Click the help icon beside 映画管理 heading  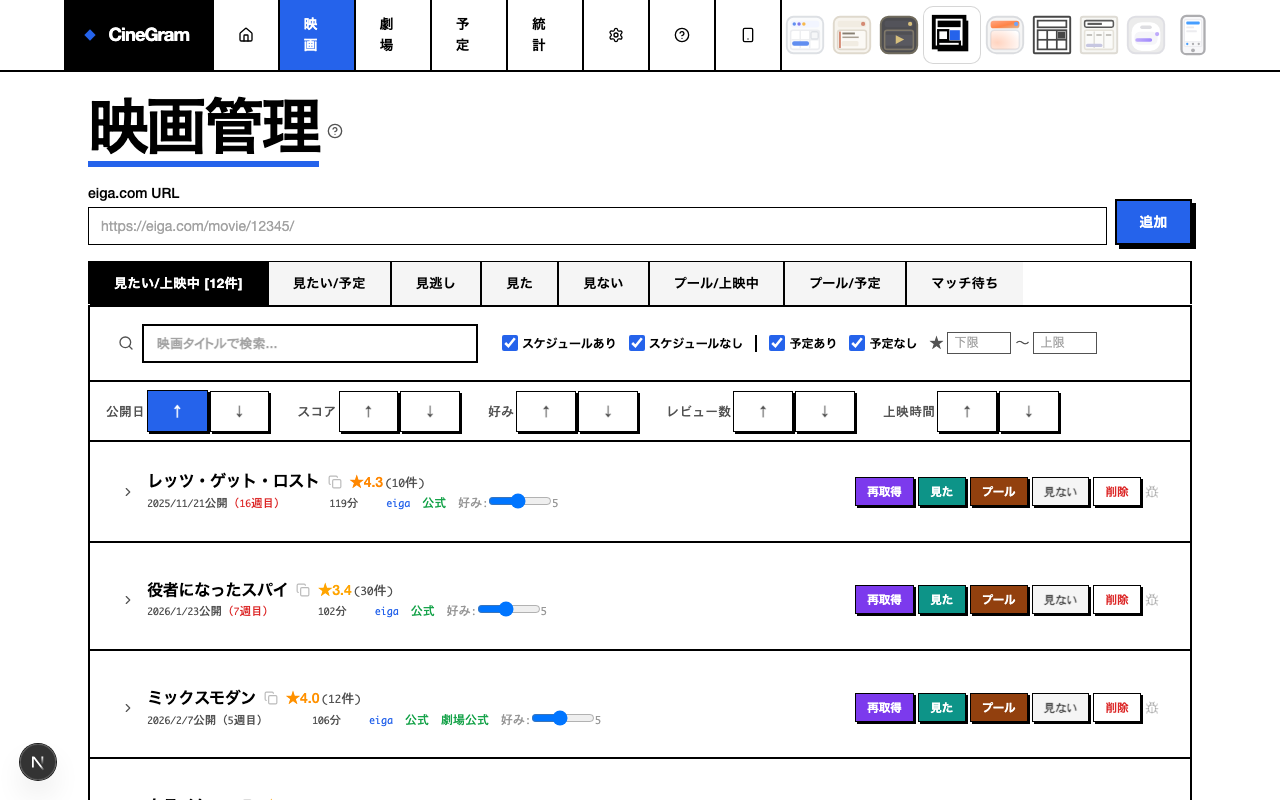click(335, 131)
